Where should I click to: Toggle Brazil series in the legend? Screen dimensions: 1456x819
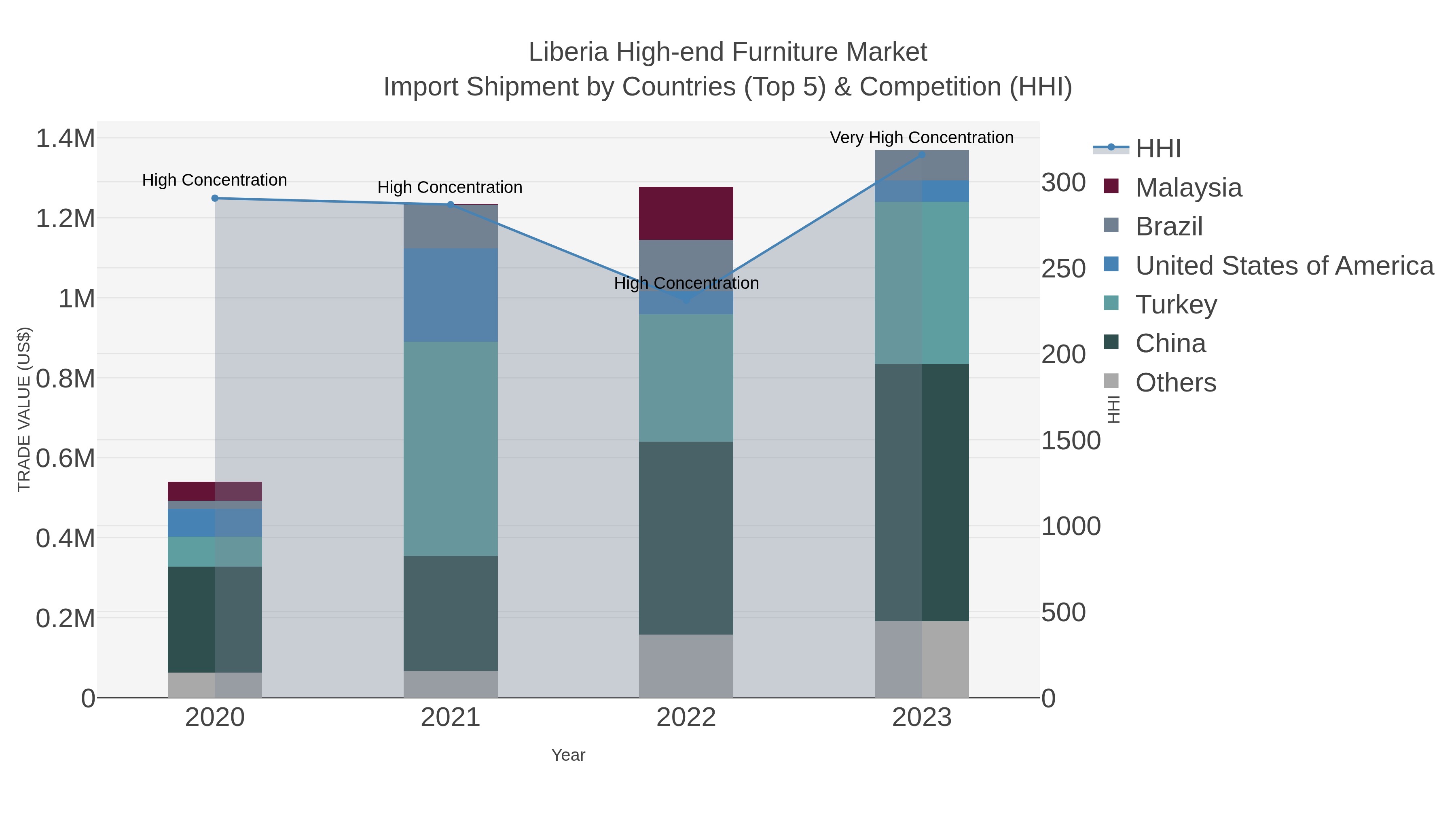[1153, 226]
